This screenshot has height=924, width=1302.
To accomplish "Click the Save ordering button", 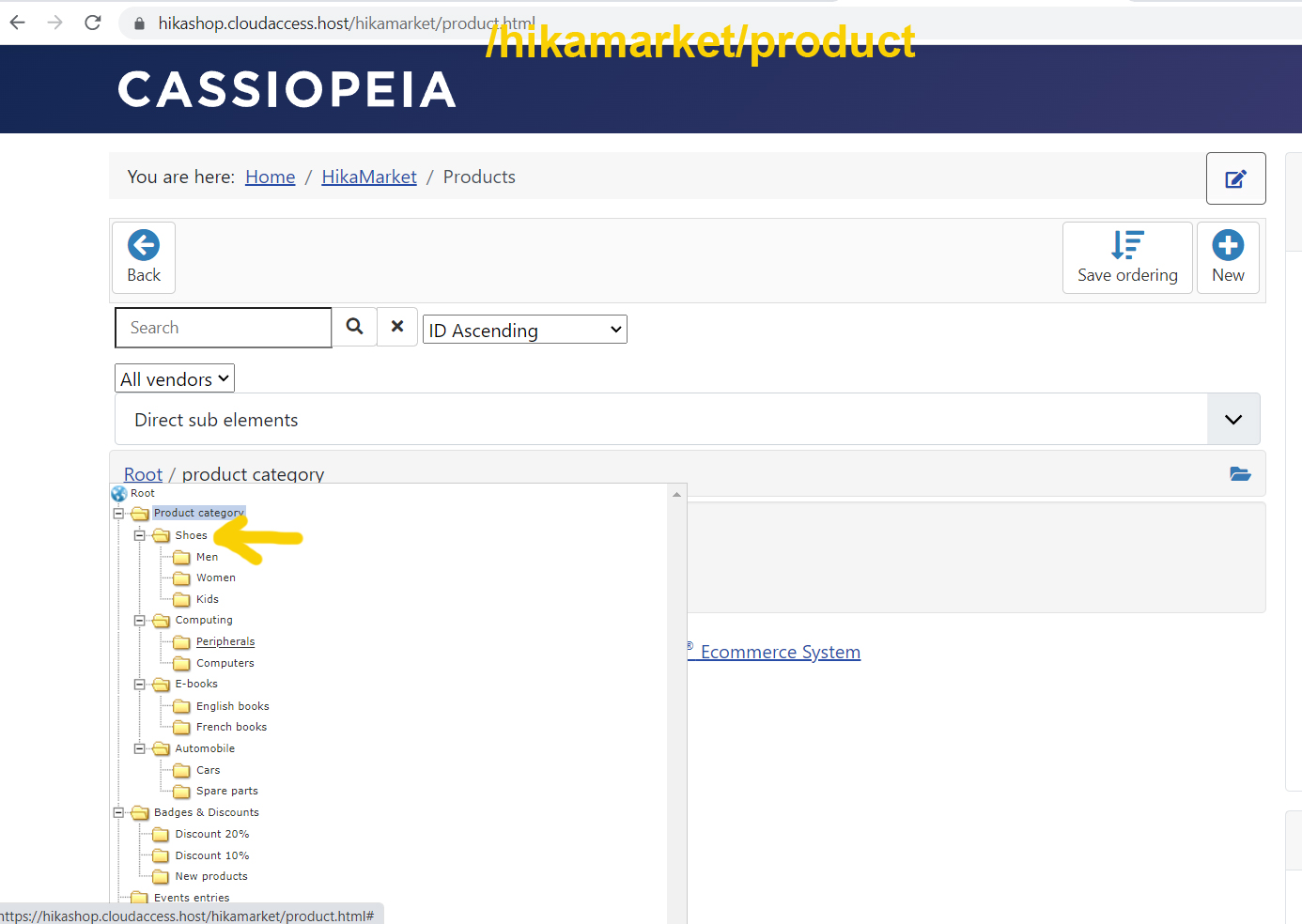I will [x=1127, y=257].
